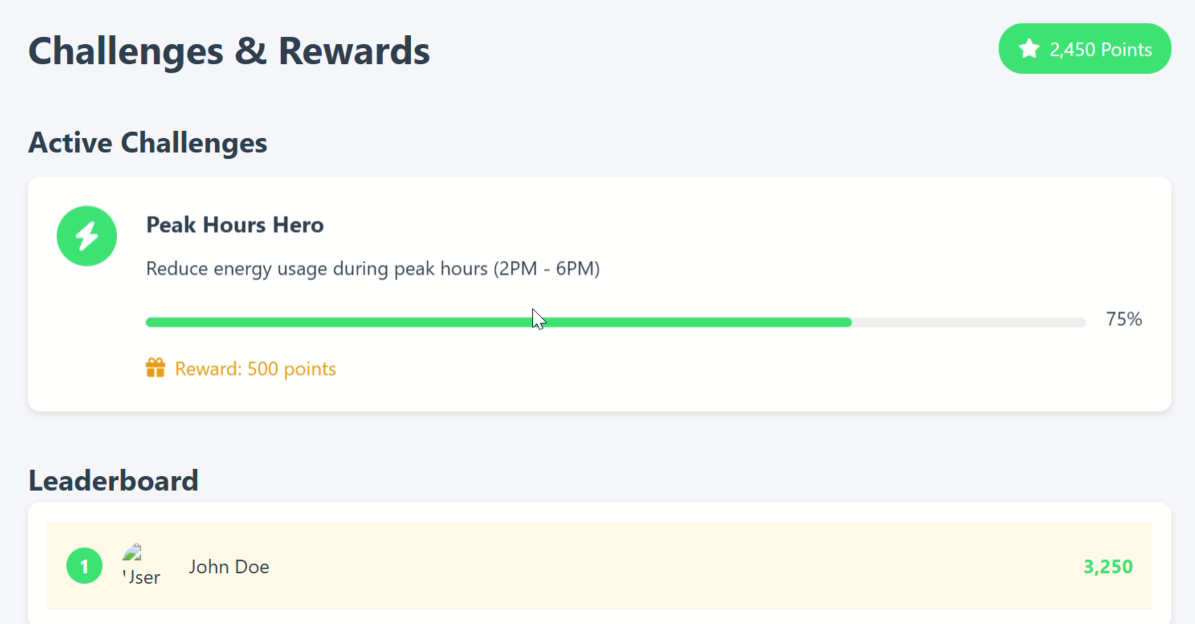
Task: Select John Doe leaderboard row
Action: 599,566
